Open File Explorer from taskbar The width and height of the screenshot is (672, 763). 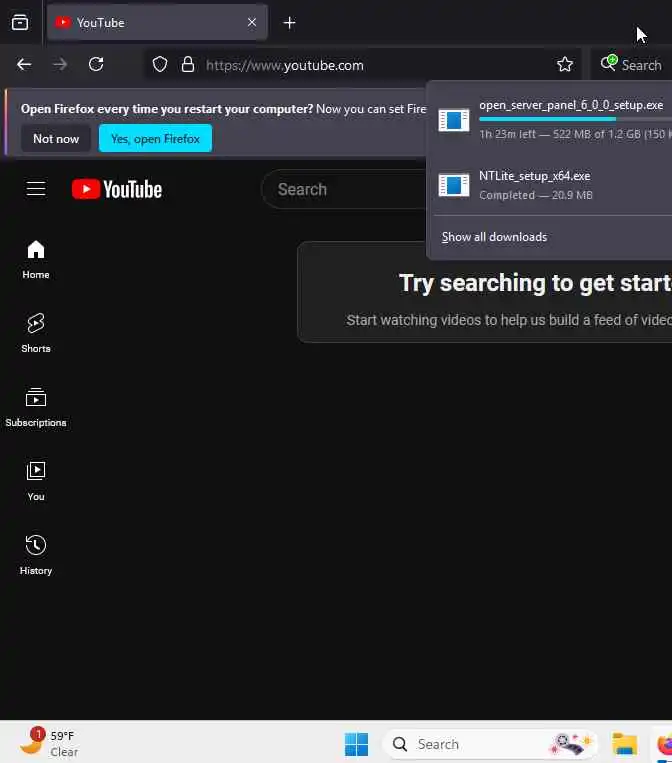click(624, 744)
